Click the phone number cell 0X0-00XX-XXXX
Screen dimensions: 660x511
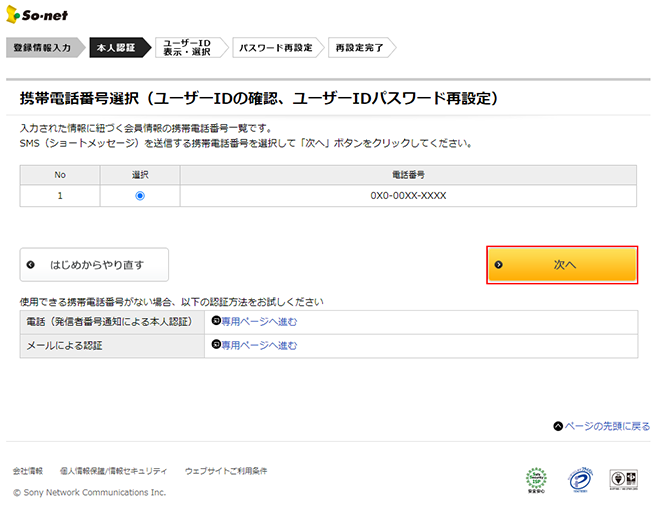tap(408, 196)
